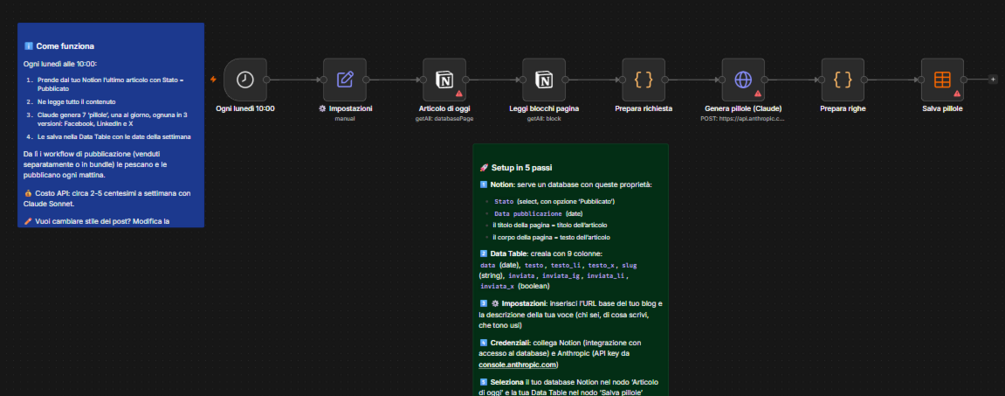Add a node with the plus after 'Salva pillole'
The image size is (1005, 396).
[993, 79]
